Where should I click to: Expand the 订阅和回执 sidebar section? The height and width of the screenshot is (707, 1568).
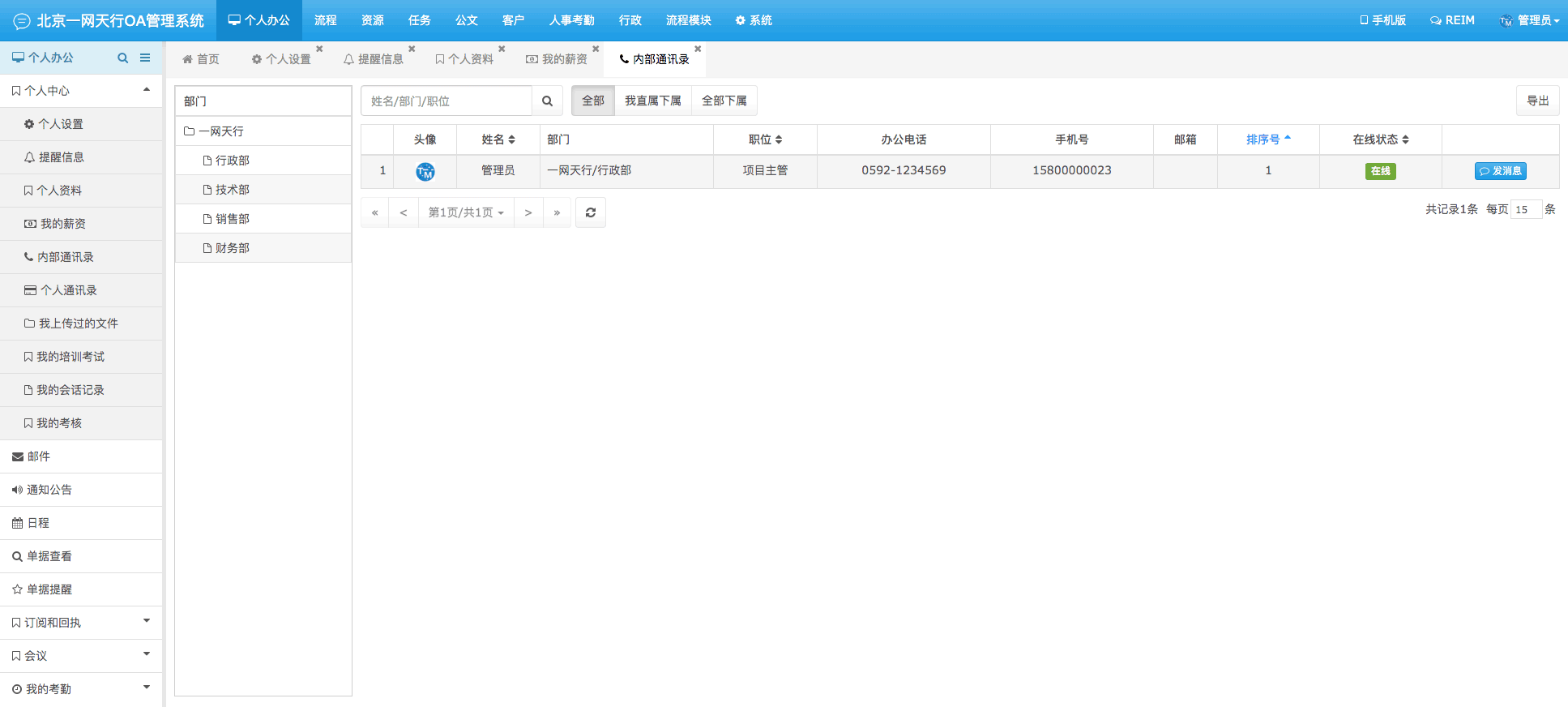[81, 623]
